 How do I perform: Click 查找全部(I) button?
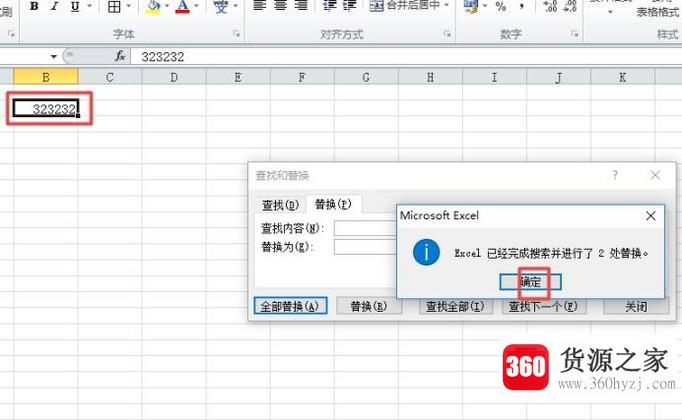click(x=455, y=306)
